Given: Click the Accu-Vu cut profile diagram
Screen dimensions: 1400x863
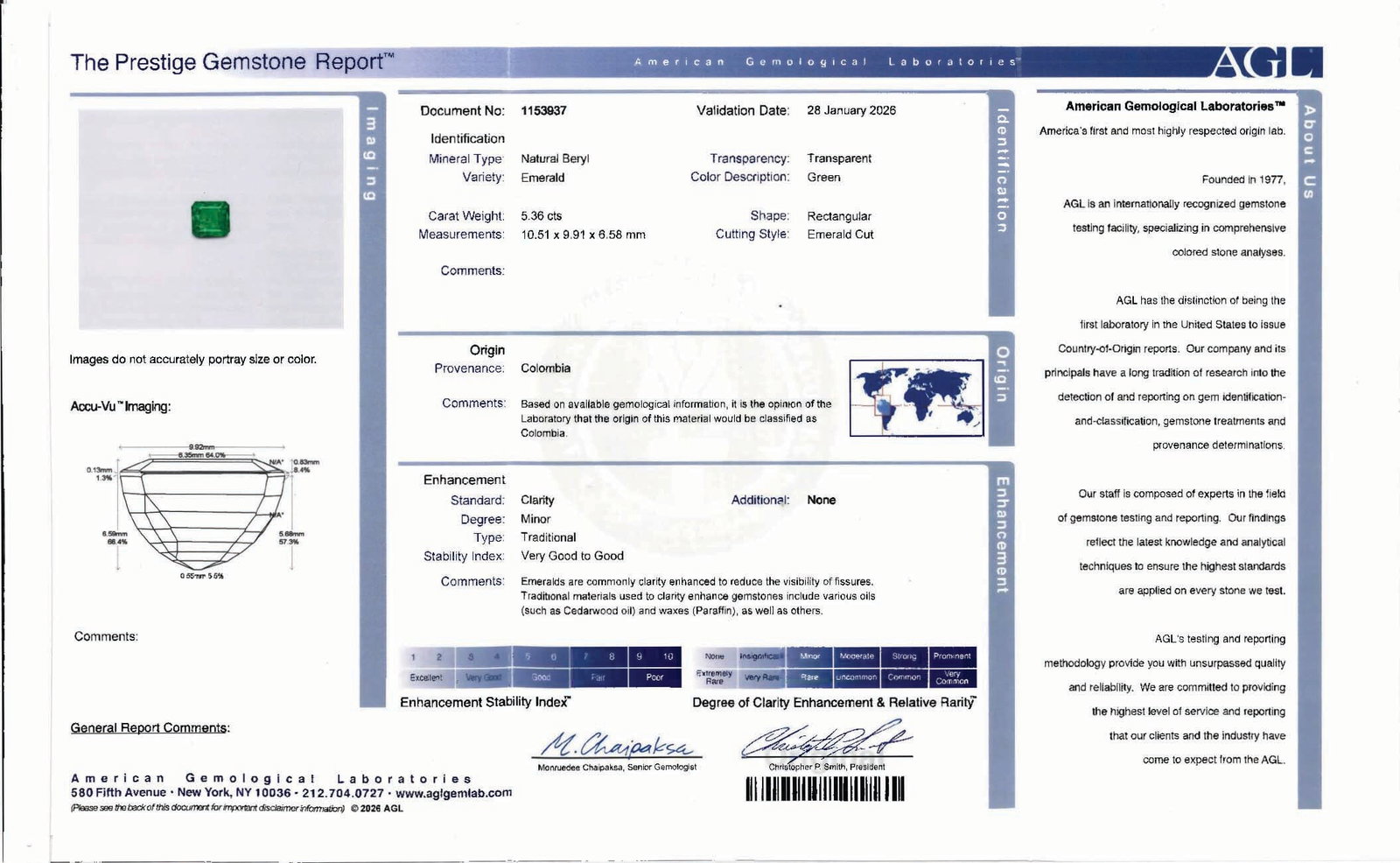Looking at the screenshot, I should (204, 513).
